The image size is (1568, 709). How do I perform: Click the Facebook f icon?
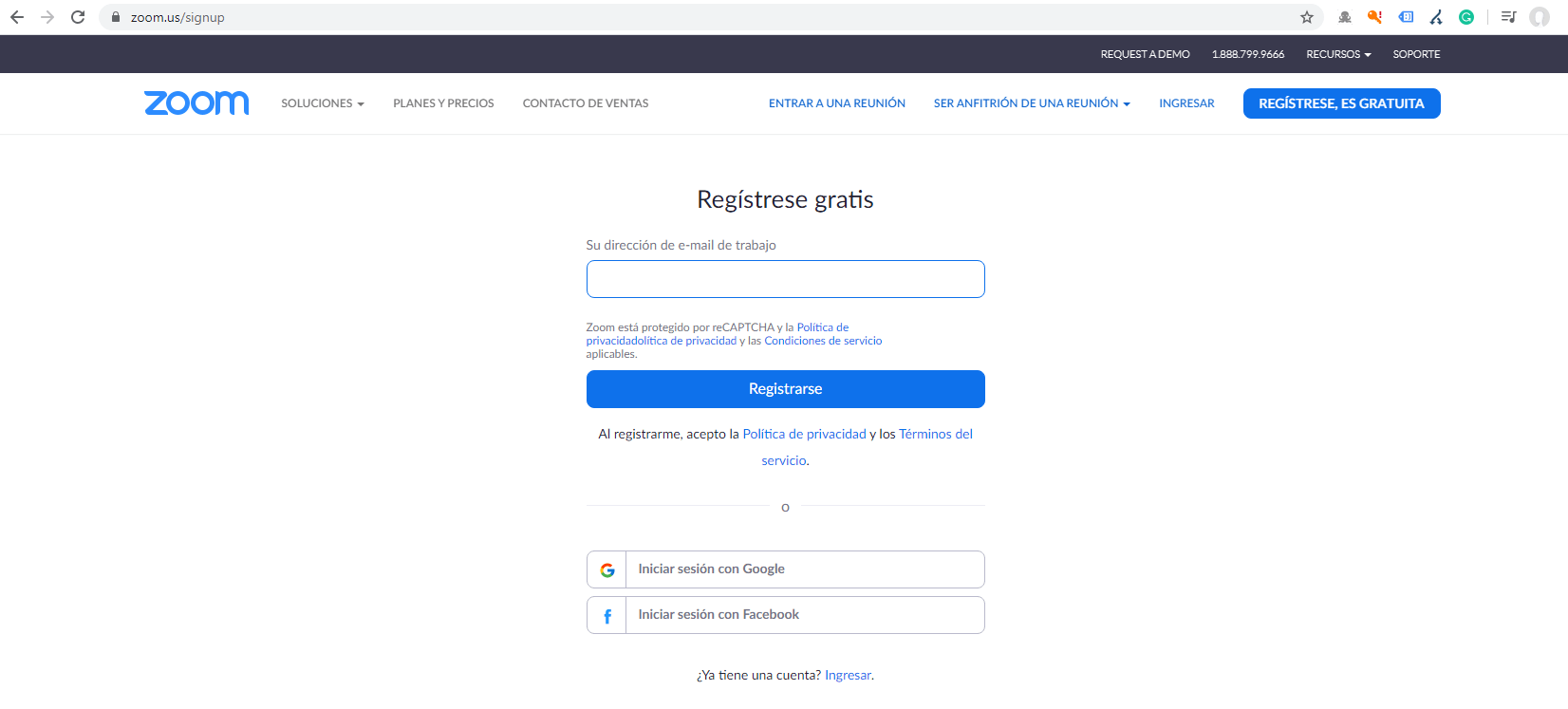click(x=607, y=616)
